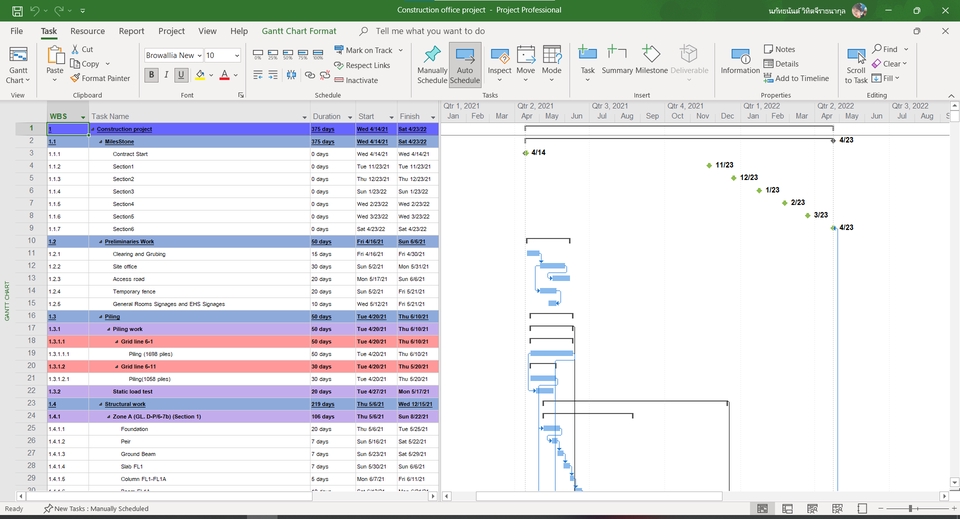Viewport: 960px width, 519px height.
Task: Switch to Report view in status bar
Action: pos(862,509)
